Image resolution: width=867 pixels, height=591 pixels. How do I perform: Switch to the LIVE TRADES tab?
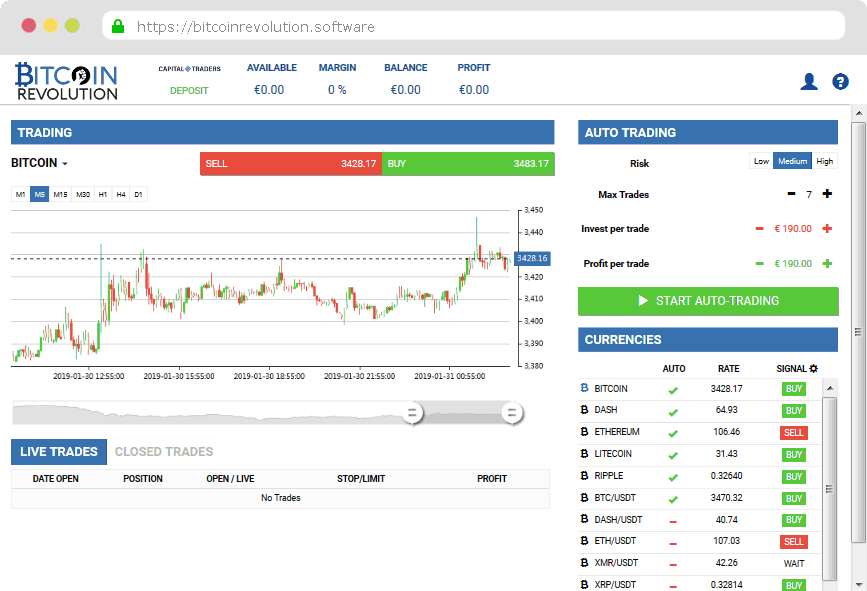point(59,452)
